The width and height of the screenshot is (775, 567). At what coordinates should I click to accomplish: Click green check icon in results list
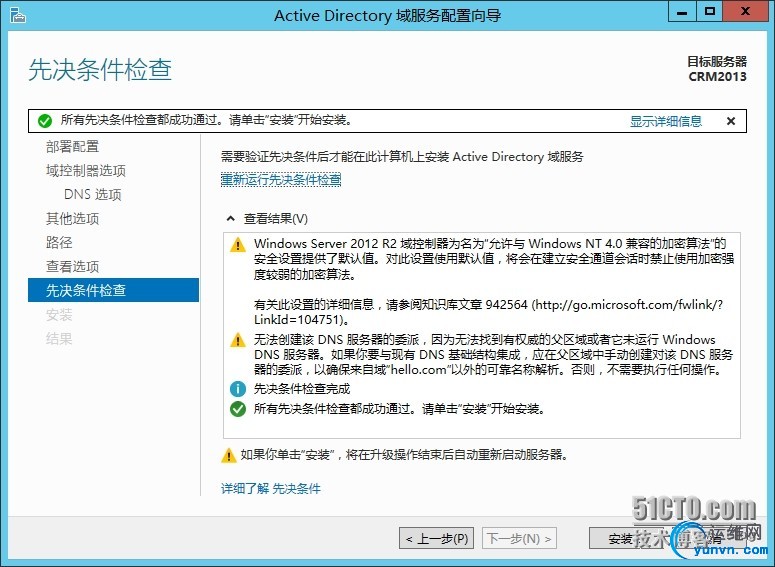click(x=238, y=409)
